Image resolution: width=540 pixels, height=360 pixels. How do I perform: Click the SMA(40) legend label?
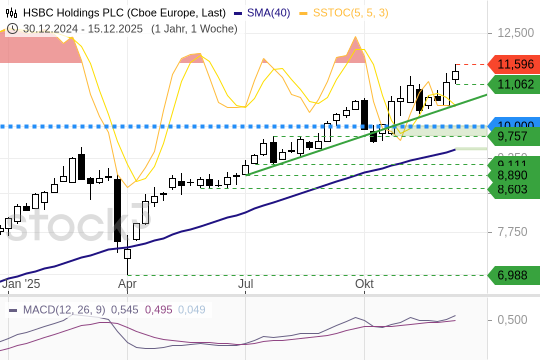pos(269,13)
